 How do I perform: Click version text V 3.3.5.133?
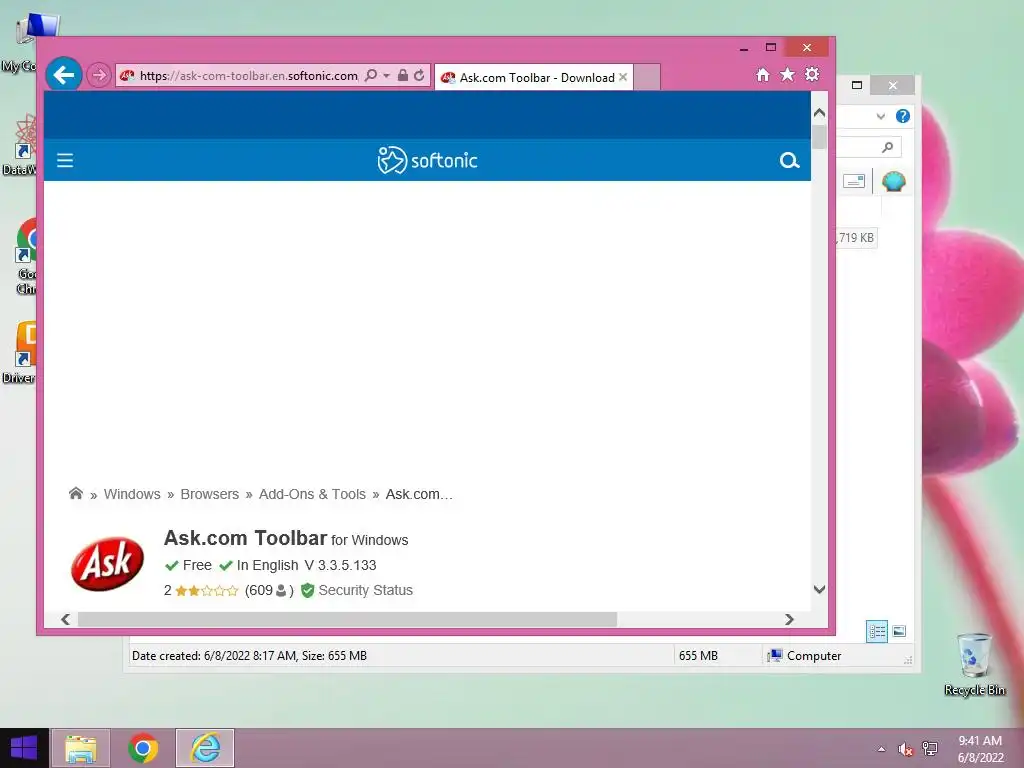click(x=340, y=566)
